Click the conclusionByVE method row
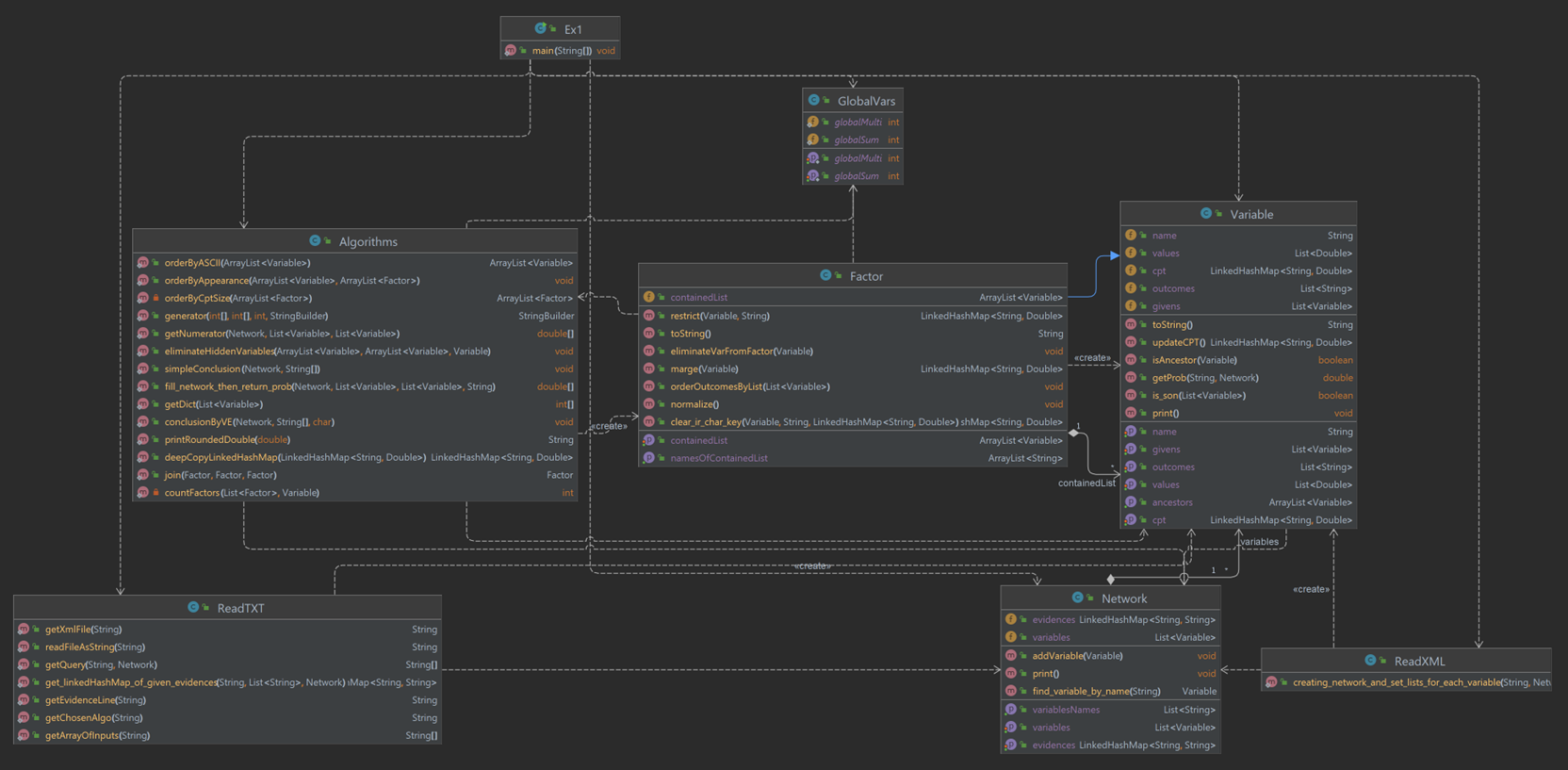1568x770 pixels. (355, 422)
